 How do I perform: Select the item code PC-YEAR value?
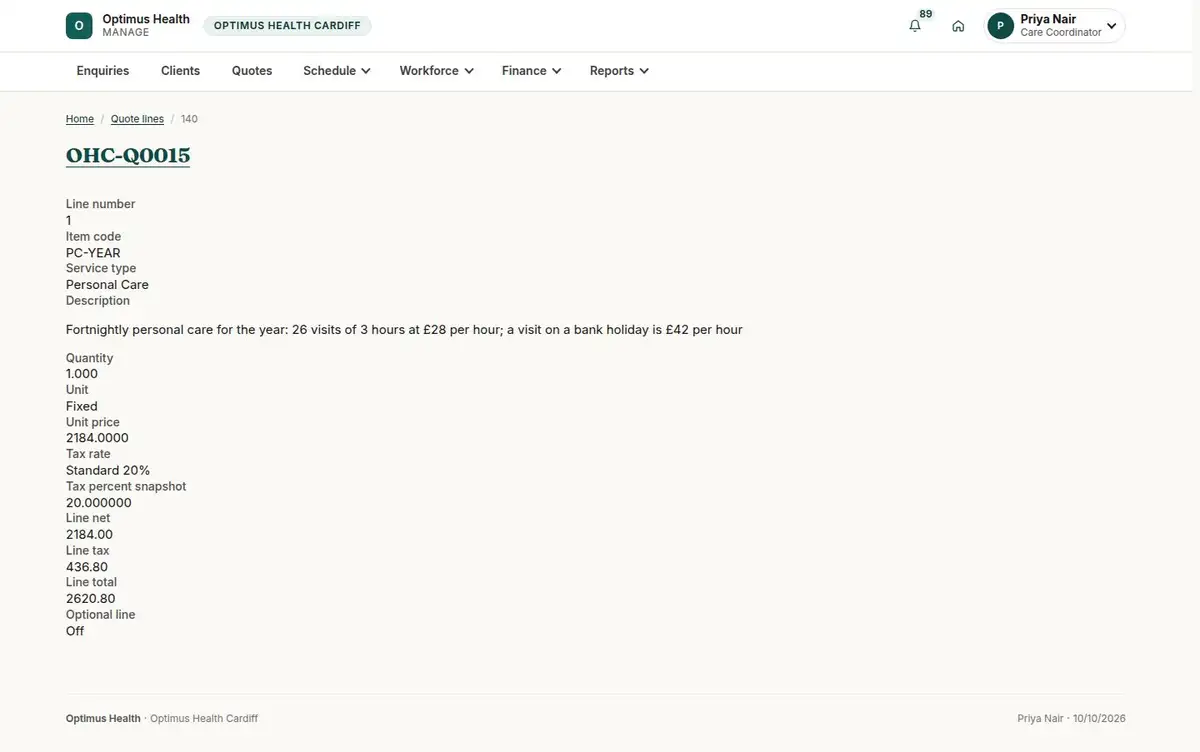point(93,253)
